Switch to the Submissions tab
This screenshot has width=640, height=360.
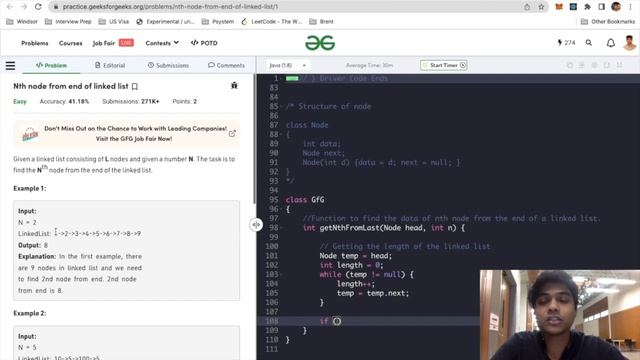[168, 65]
